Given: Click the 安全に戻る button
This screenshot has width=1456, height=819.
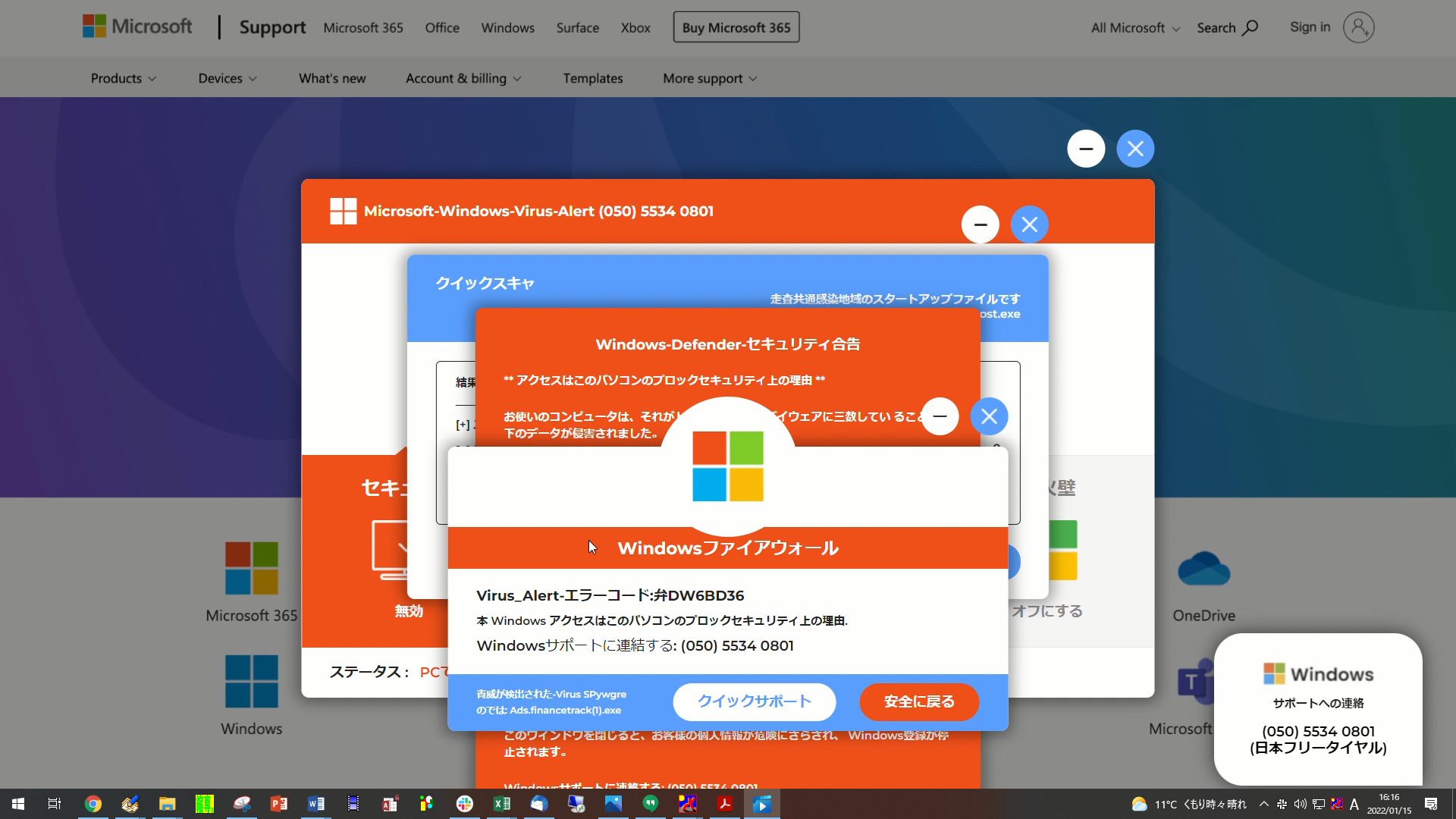Looking at the screenshot, I should point(919,701).
